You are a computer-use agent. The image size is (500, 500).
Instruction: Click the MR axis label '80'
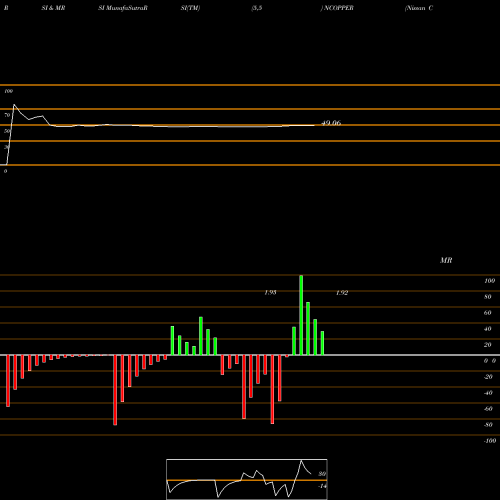[x=488, y=297]
